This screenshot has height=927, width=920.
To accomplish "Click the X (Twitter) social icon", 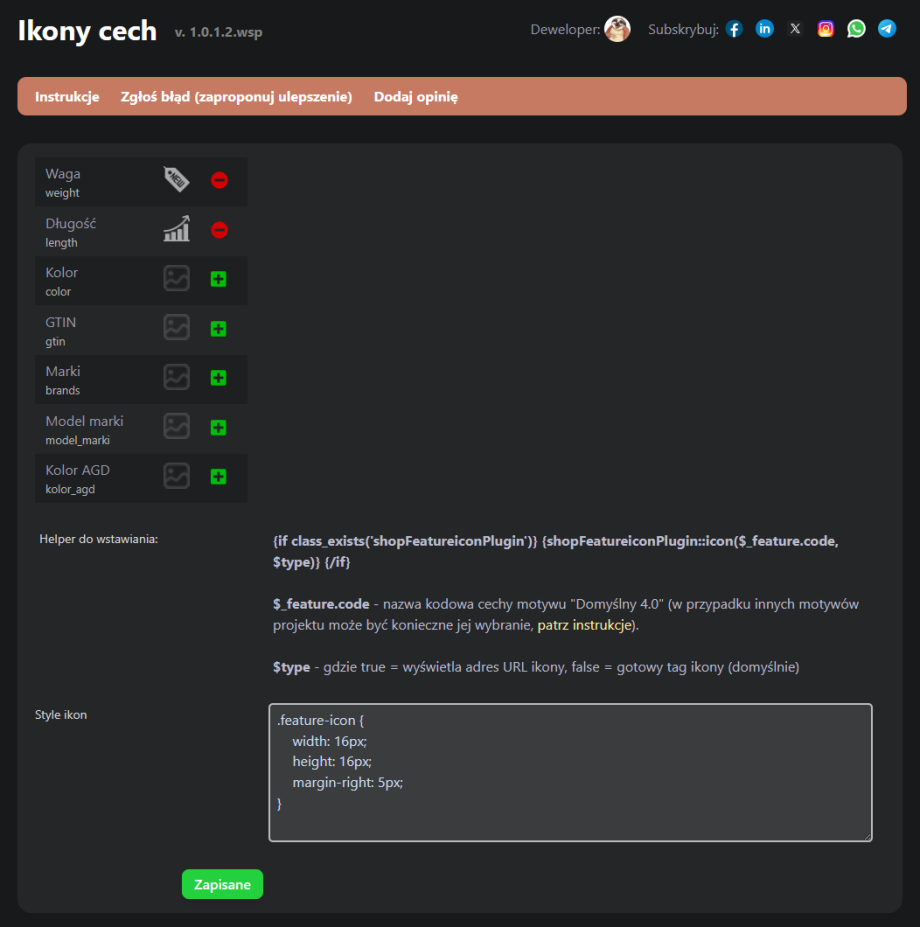I will (795, 29).
